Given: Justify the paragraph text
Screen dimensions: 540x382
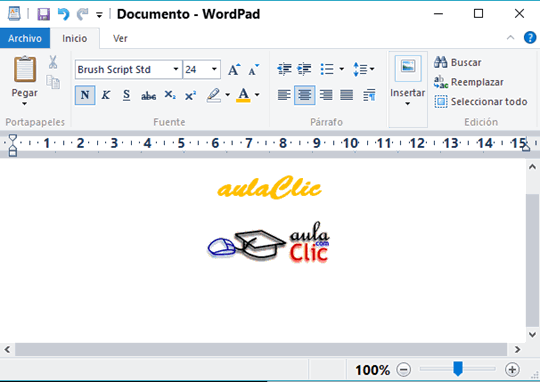Looking at the screenshot, I should coord(346,95).
